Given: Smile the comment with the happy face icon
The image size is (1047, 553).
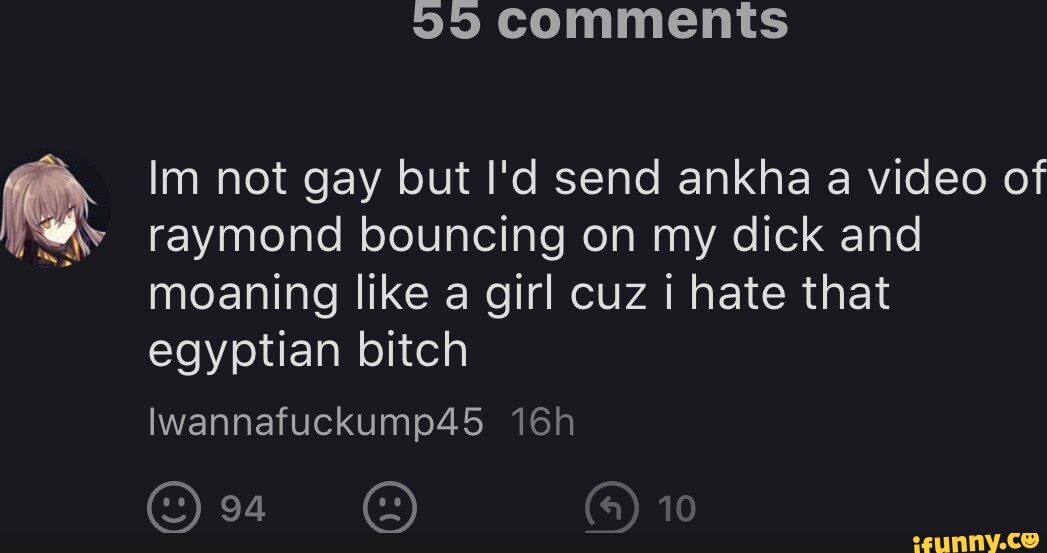Looking at the screenshot, I should 174,508.
